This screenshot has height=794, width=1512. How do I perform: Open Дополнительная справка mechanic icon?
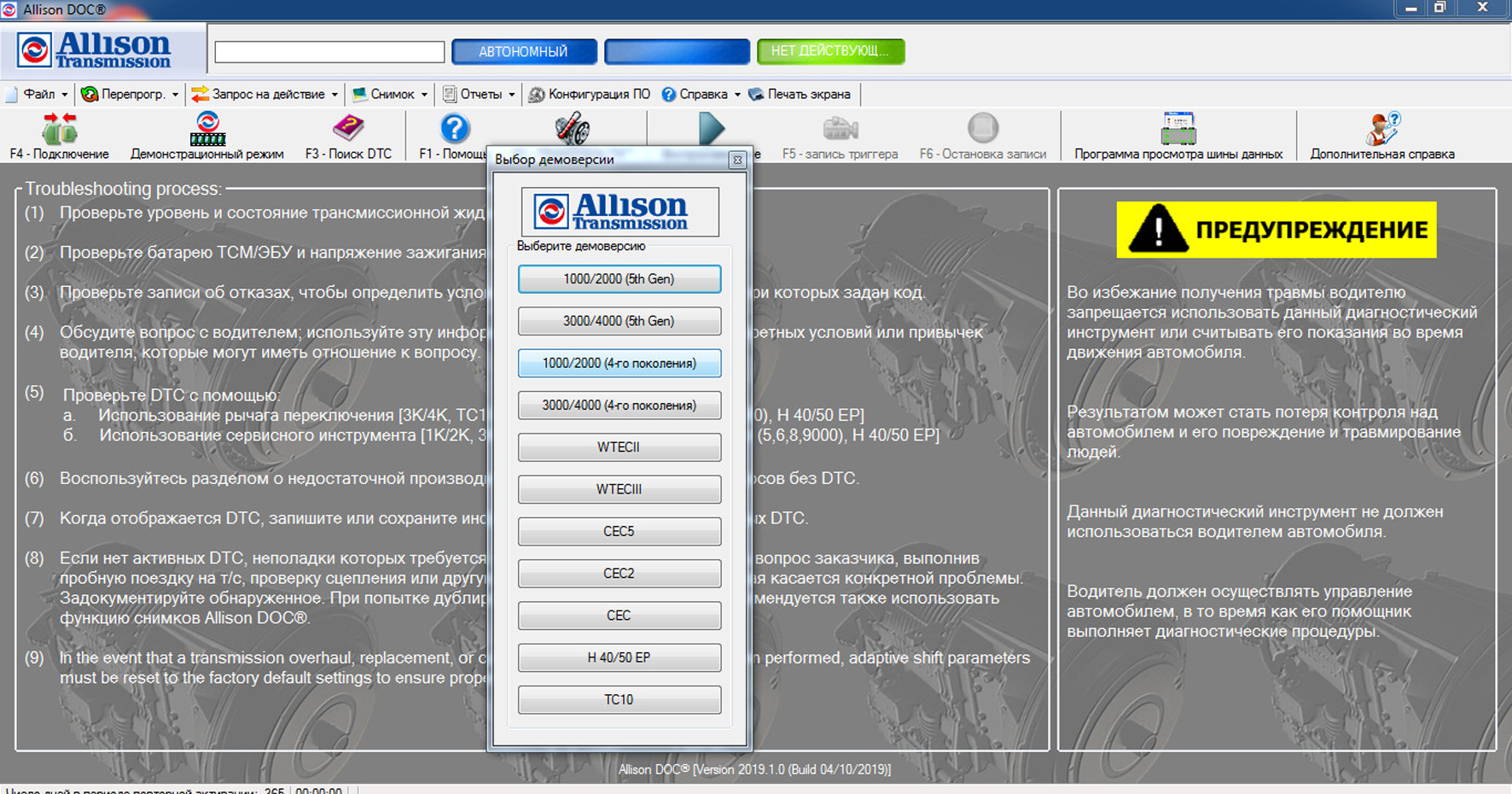[x=1382, y=130]
